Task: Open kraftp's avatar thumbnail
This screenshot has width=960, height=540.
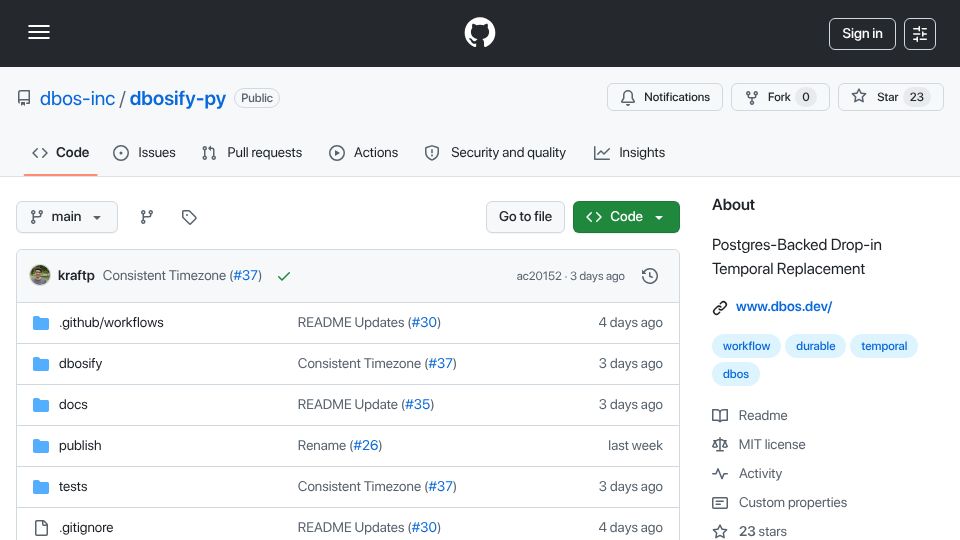Action: [40, 276]
